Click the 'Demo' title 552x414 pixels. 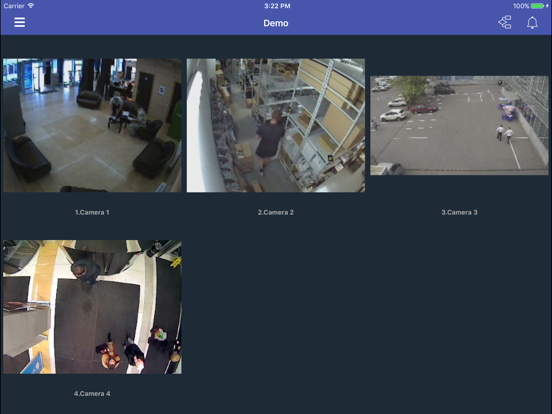[276, 23]
